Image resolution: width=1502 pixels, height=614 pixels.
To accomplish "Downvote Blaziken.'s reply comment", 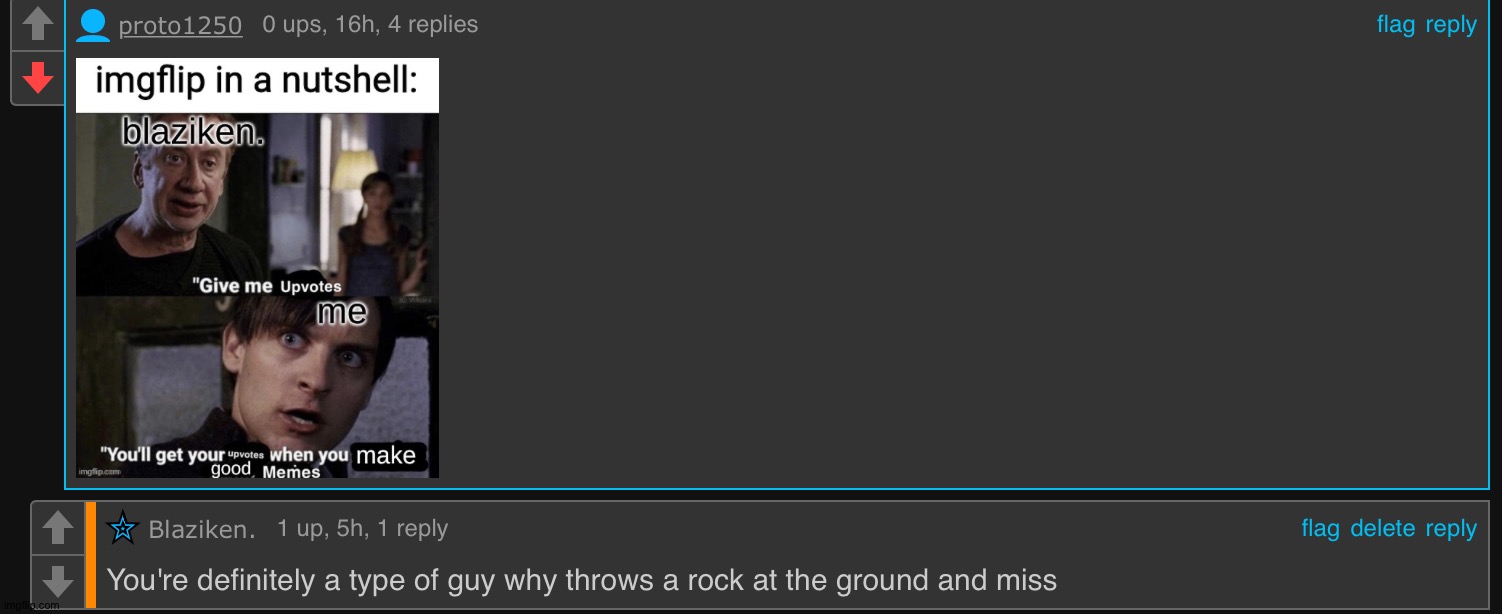I will pos(58,580).
